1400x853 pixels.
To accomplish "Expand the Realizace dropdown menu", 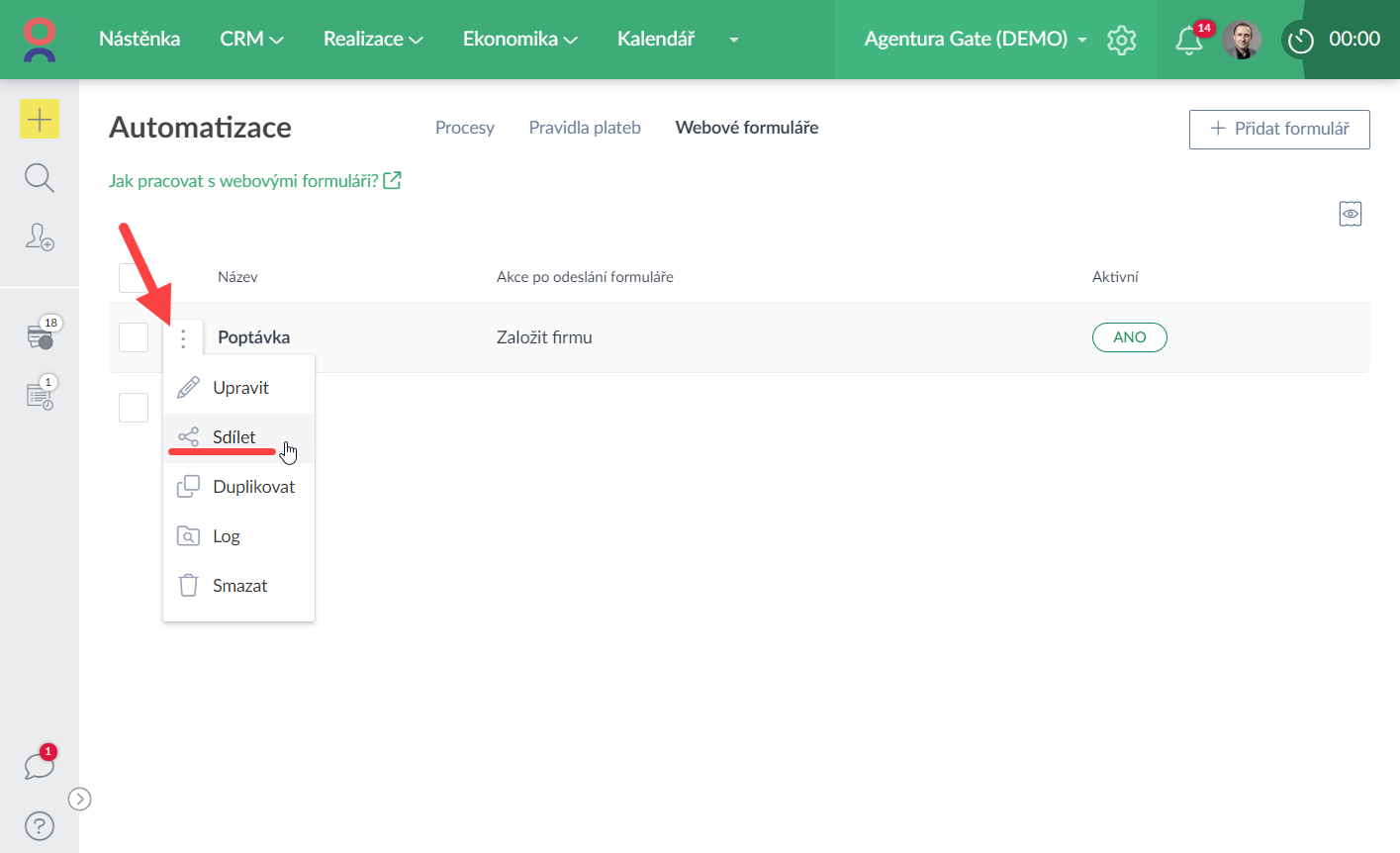I will coord(373,40).
